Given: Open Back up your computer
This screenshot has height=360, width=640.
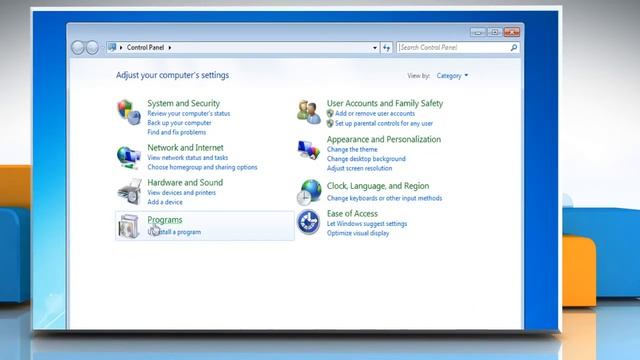Looking at the screenshot, I should pyautogui.click(x=179, y=123).
